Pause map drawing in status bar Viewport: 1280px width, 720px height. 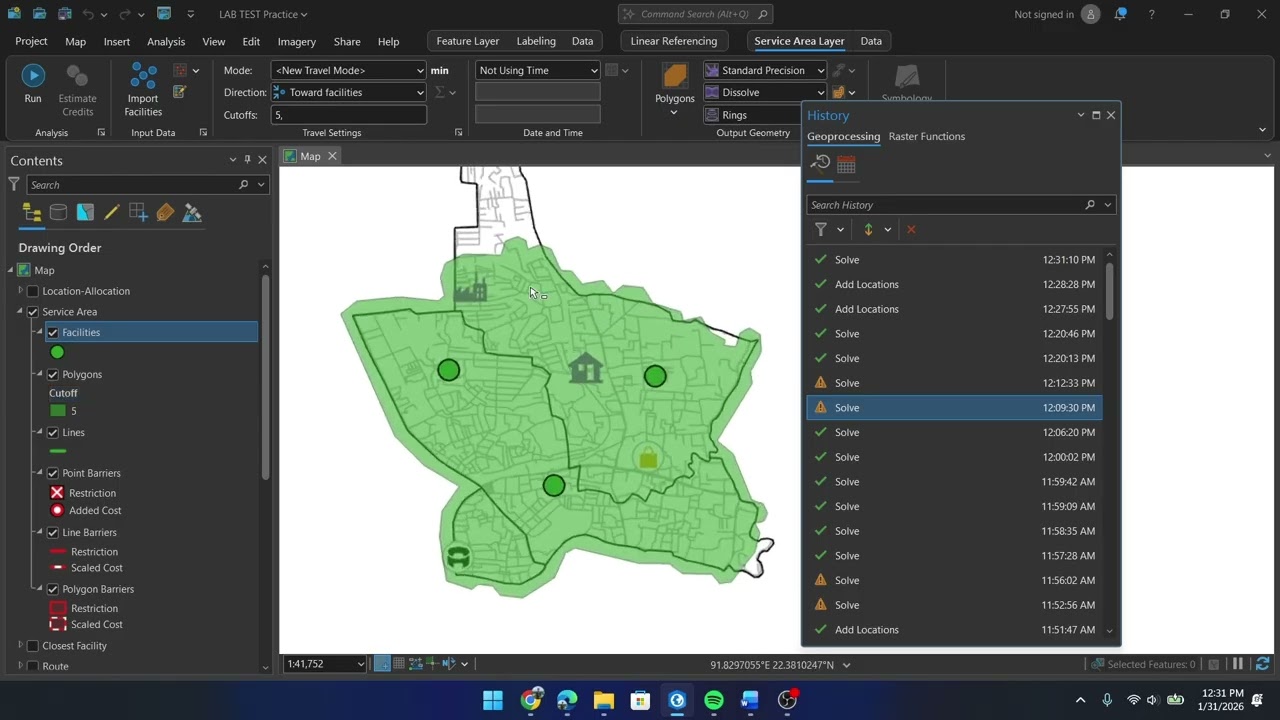pos(1238,664)
